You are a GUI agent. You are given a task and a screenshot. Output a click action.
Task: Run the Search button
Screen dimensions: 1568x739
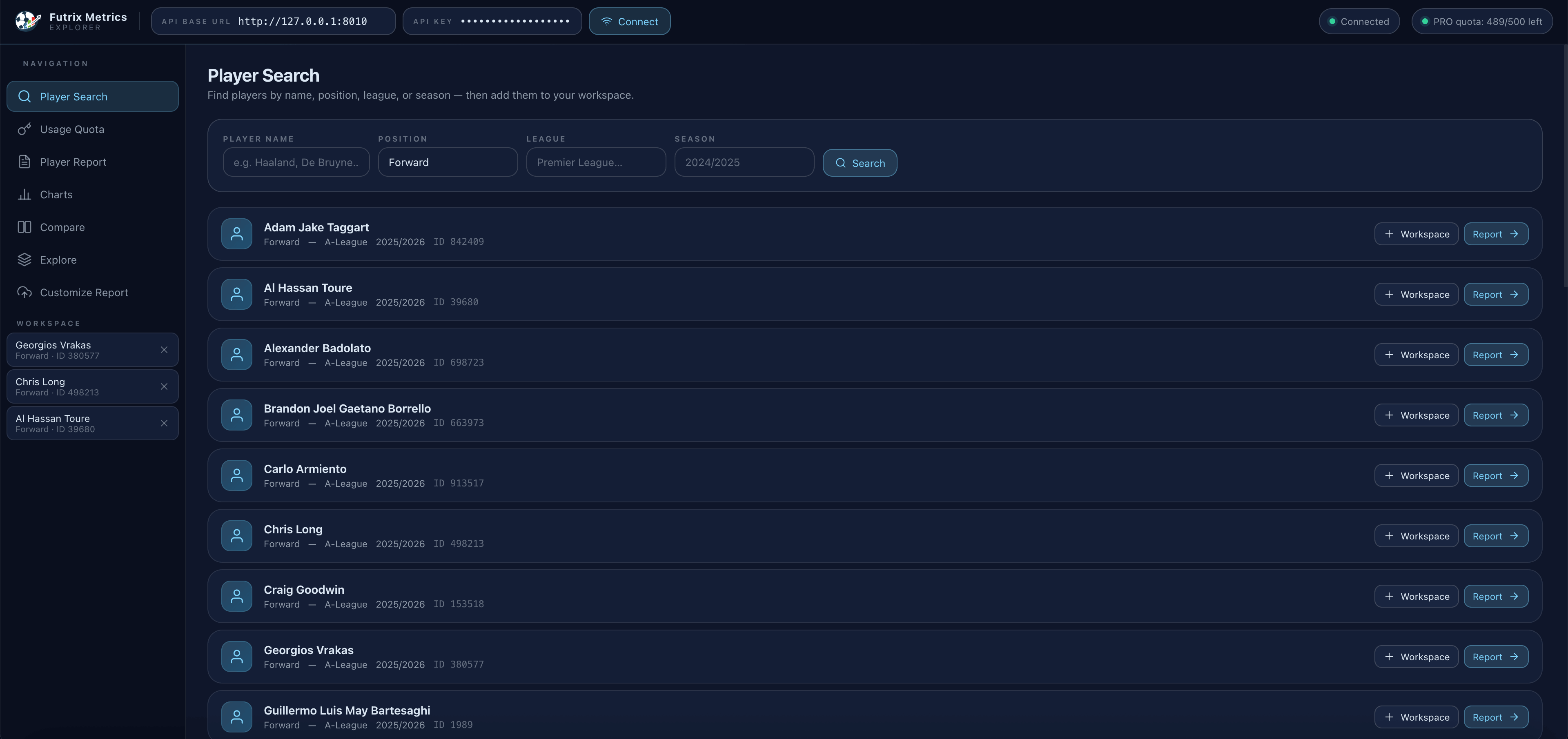click(x=860, y=163)
